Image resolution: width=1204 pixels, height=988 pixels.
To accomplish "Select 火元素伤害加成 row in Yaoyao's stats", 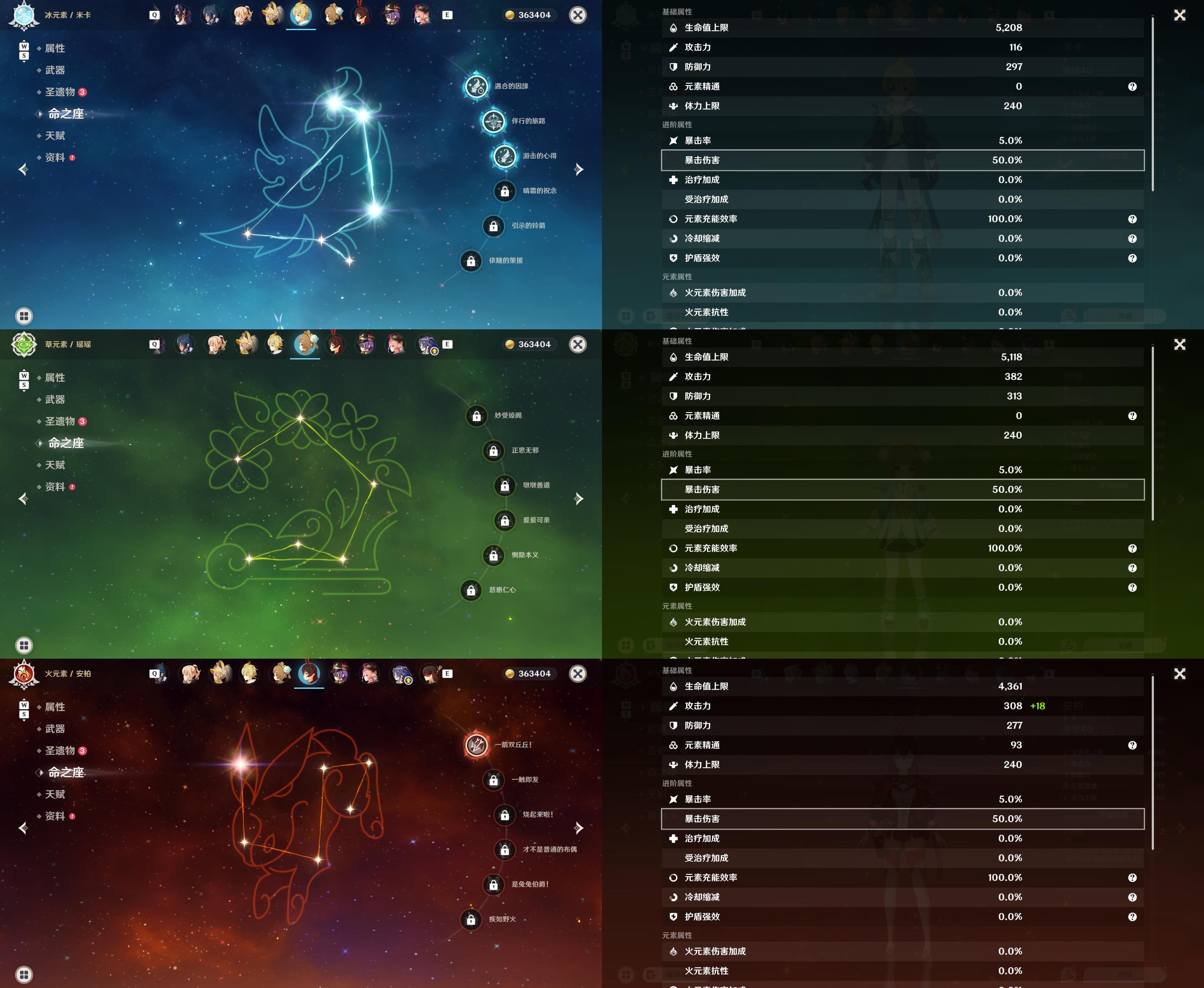I will [902, 622].
